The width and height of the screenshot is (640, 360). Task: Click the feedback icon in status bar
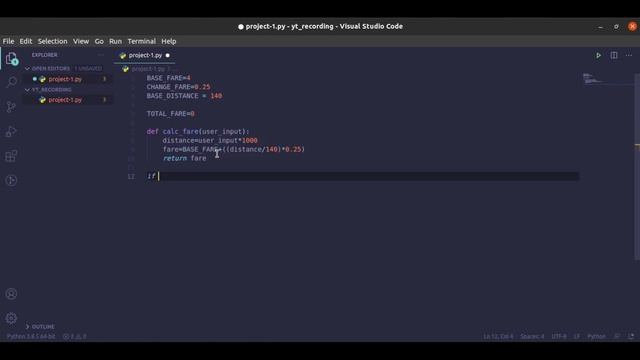pos(617,336)
